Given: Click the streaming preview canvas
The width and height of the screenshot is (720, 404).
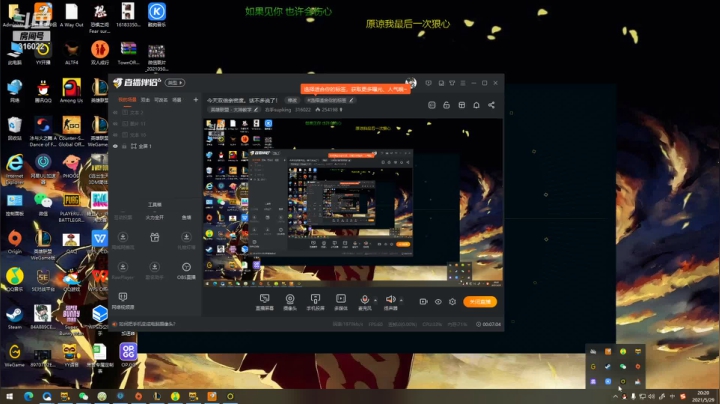Looking at the screenshot, I should (353, 202).
